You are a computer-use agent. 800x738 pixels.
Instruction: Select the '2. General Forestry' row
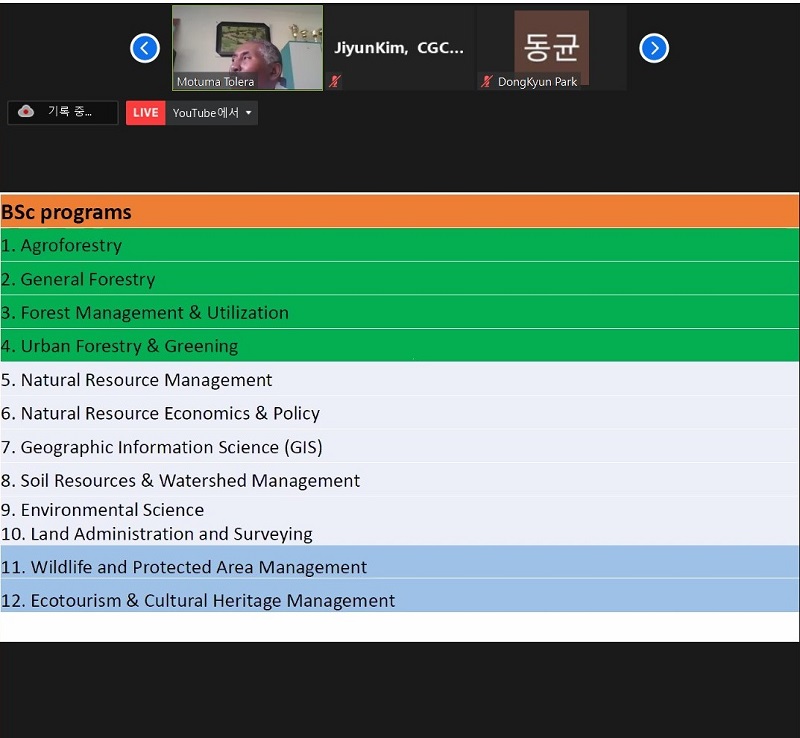click(x=399, y=279)
